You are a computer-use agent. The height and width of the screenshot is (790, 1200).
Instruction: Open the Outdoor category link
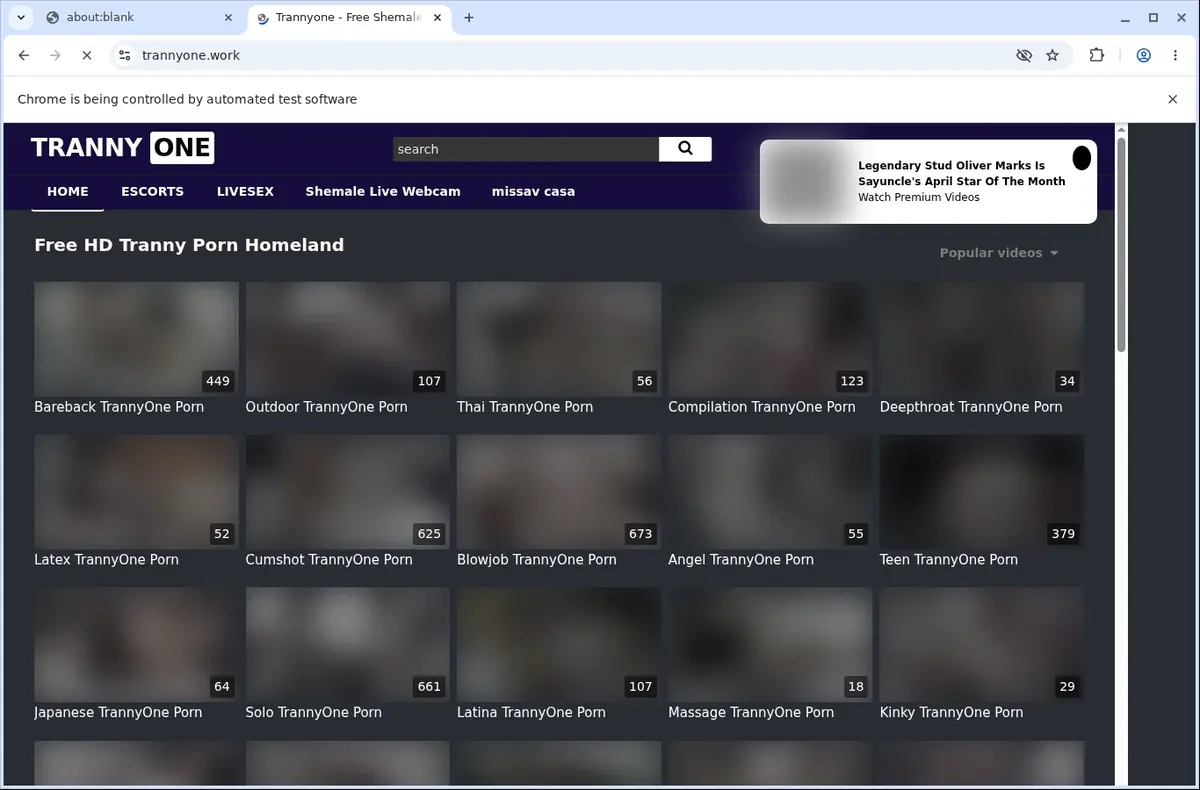pyautogui.click(x=326, y=407)
